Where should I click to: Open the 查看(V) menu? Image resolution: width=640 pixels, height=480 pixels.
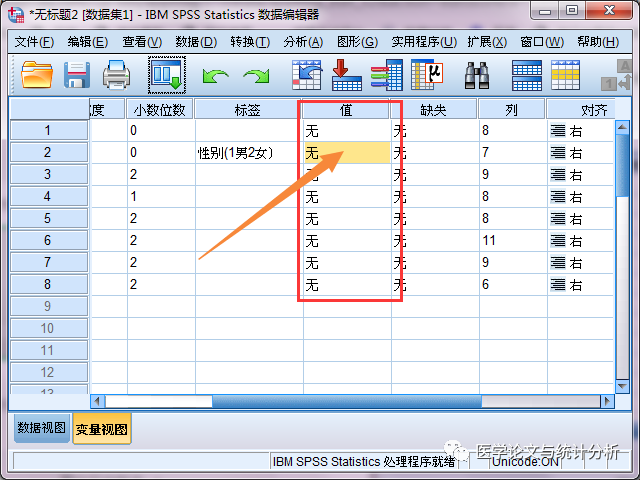(x=142, y=42)
